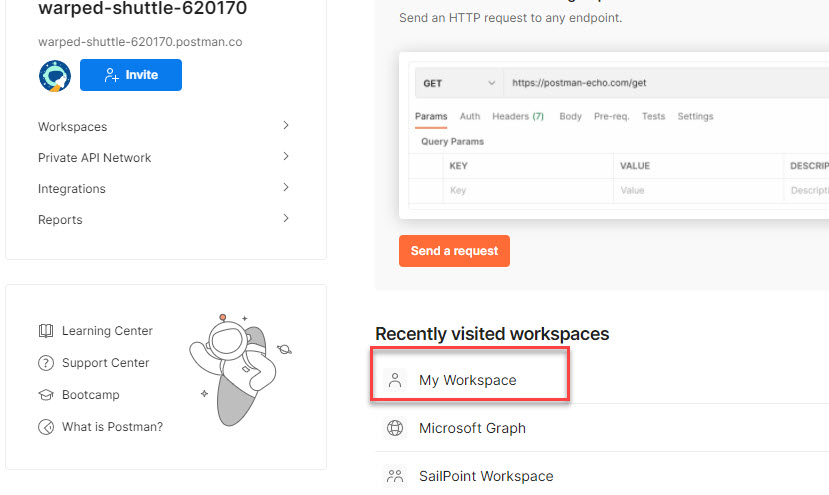Click the orange Send a request button

[454, 251]
